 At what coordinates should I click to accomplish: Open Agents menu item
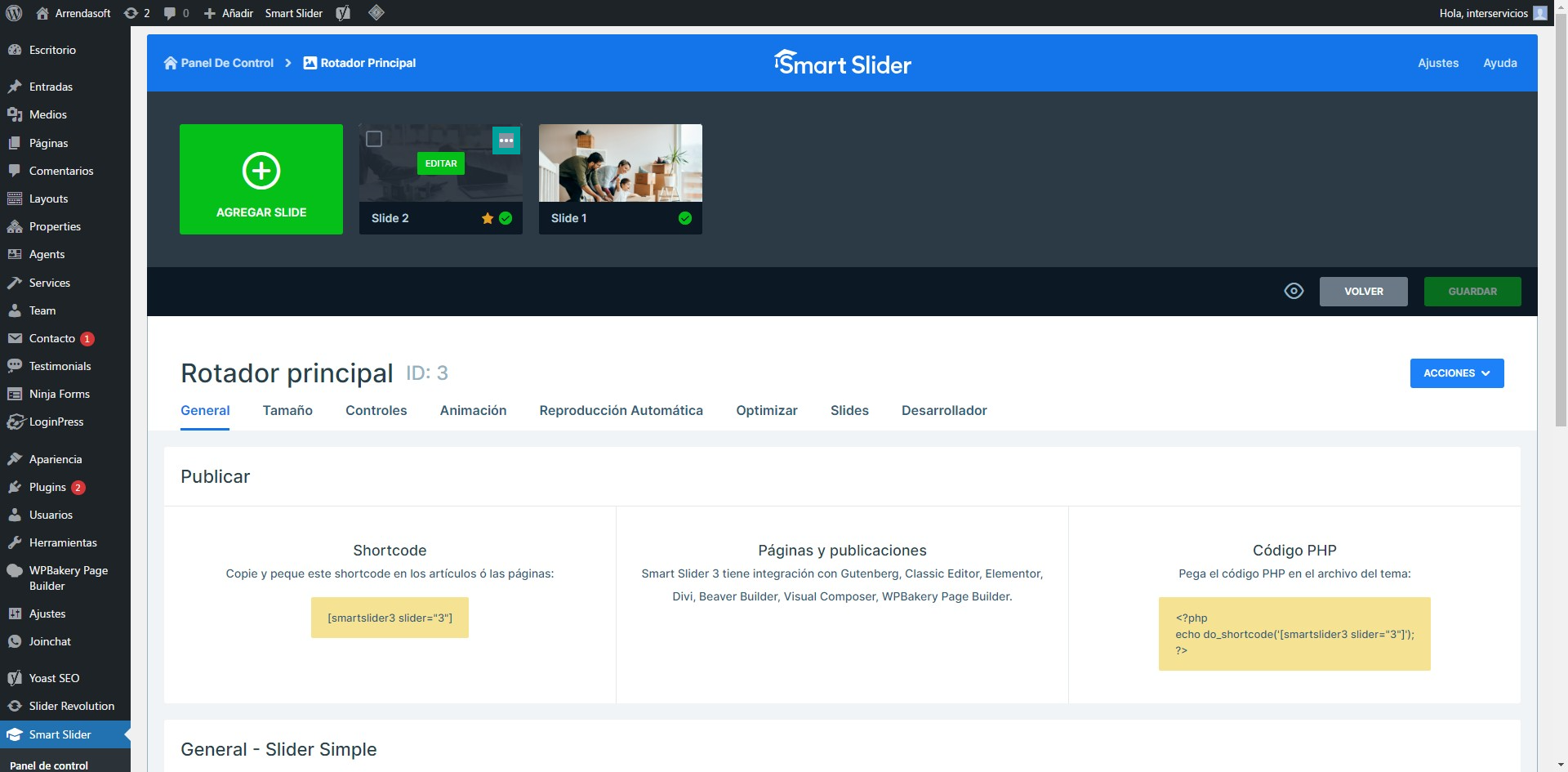click(65, 254)
